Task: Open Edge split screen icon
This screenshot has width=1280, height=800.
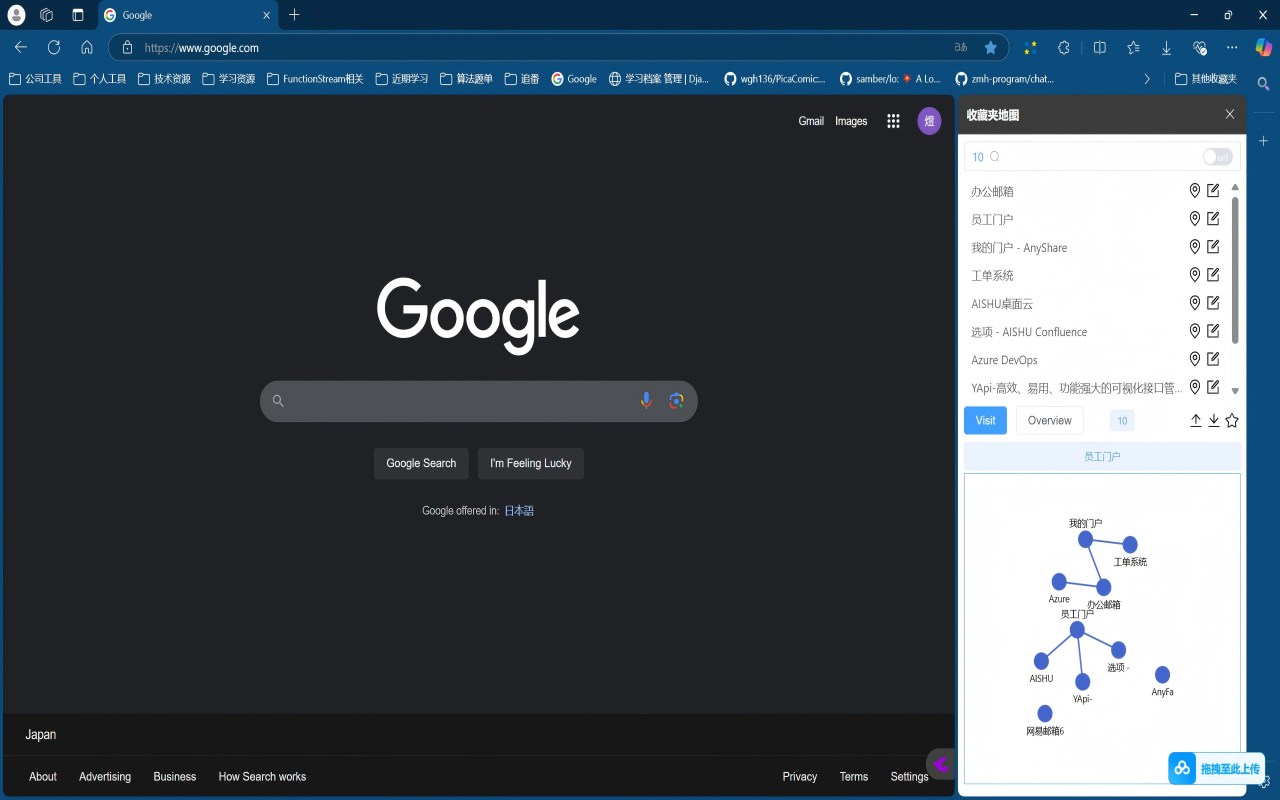Action: pyautogui.click(x=1099, y=47)
